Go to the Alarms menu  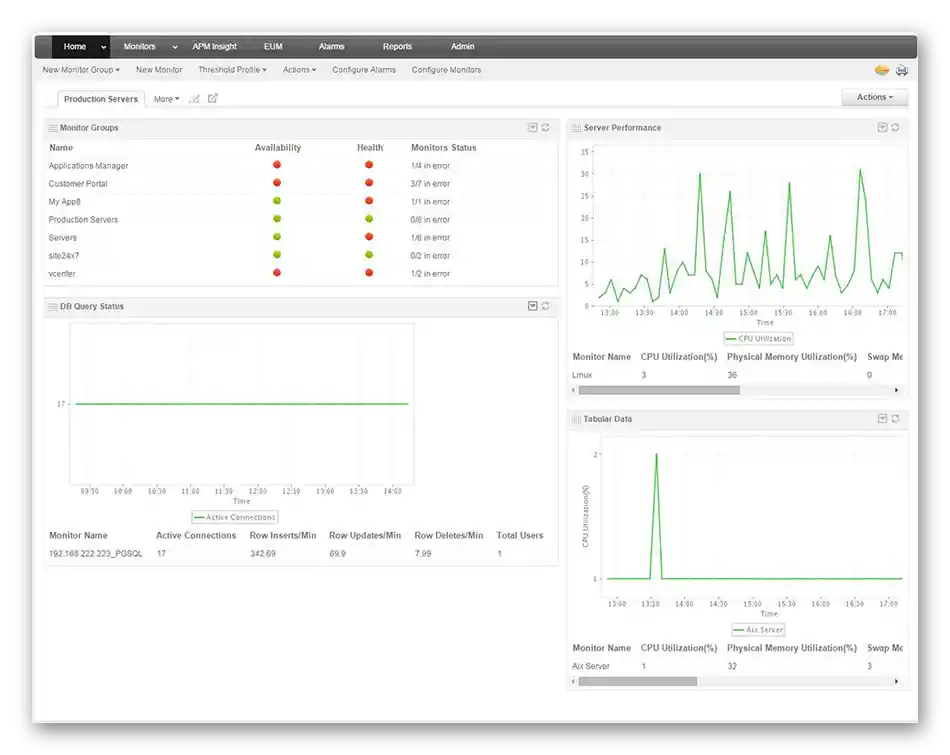331,47
